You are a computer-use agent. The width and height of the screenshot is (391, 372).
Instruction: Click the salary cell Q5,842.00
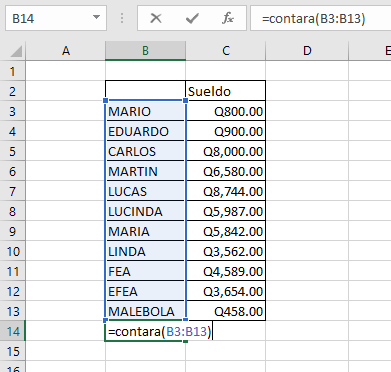(226, 231)
